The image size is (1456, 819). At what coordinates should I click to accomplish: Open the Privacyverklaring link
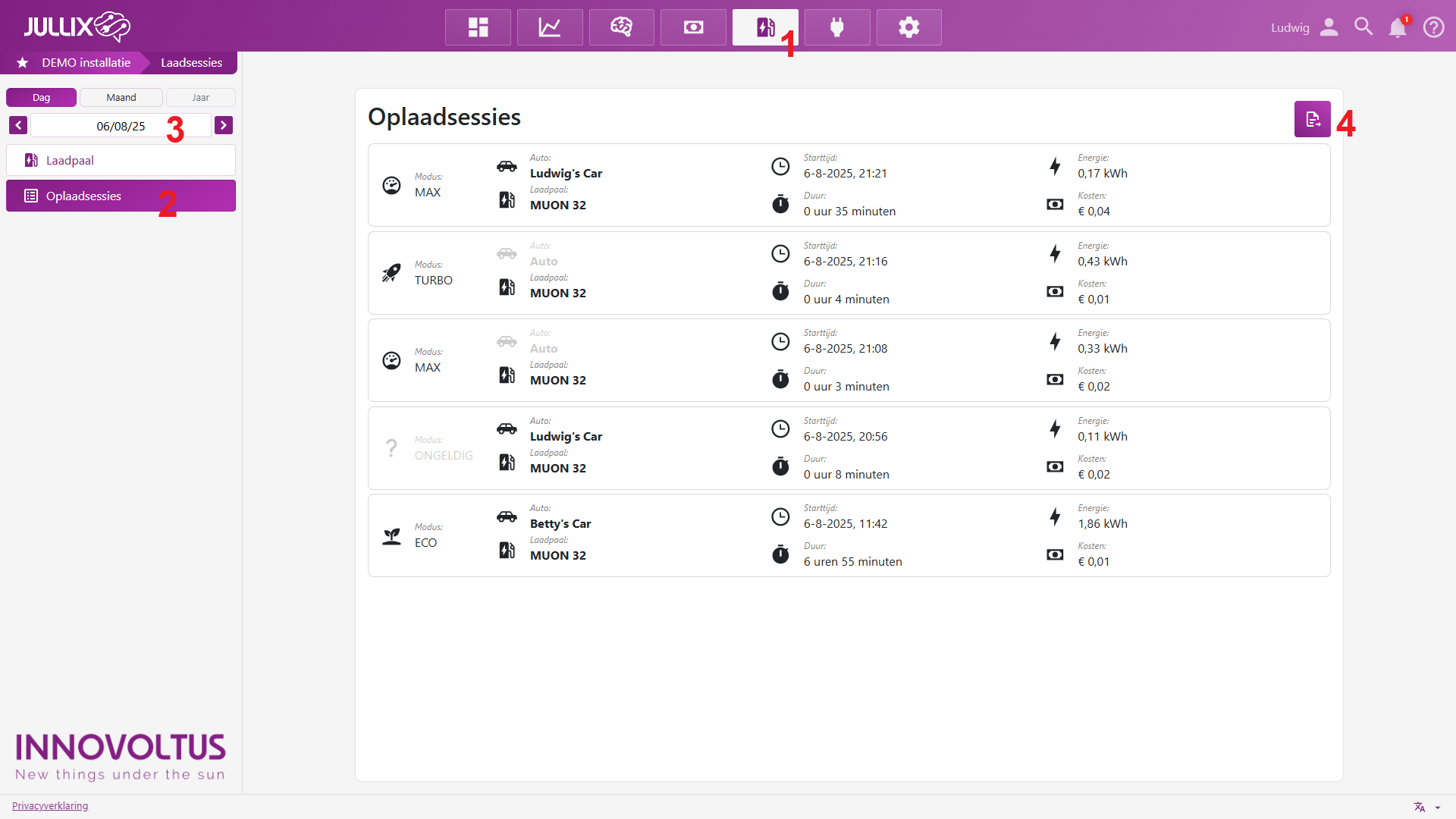pos(50,805)
